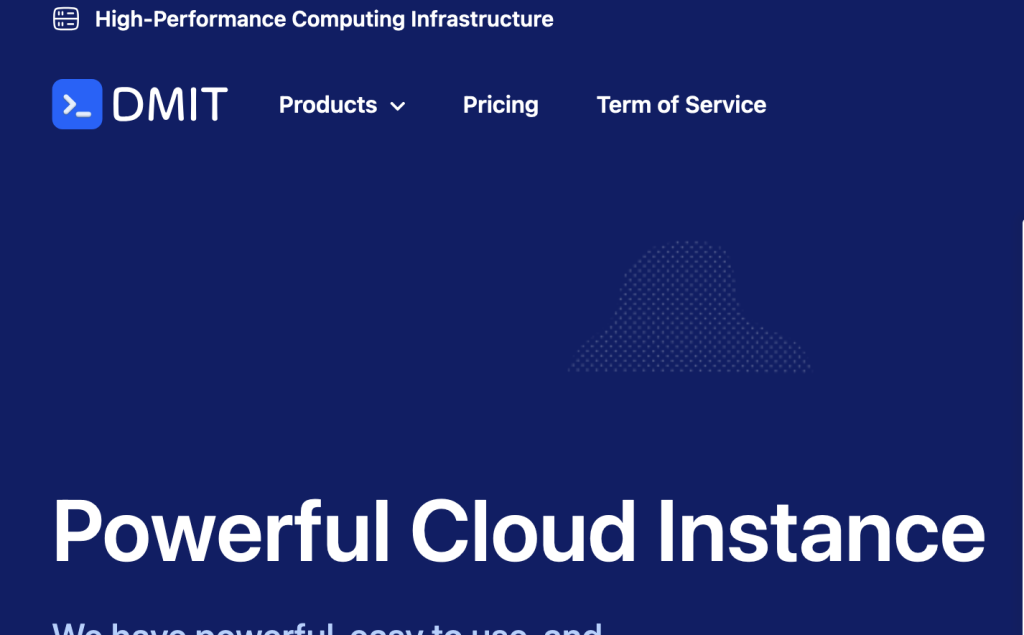Select Pricing from the navigation bar
Image resolution: width=1024 pixels, height=635 pixels.
tap(500, 105)
